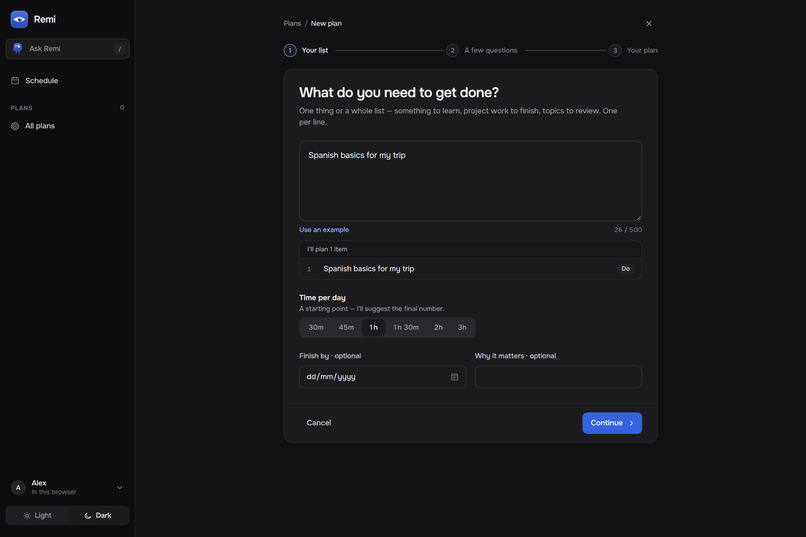Viewport: 806px width, 537px height.
Task: Click the text area resize handle corner
Action: (x=638, y=218)
